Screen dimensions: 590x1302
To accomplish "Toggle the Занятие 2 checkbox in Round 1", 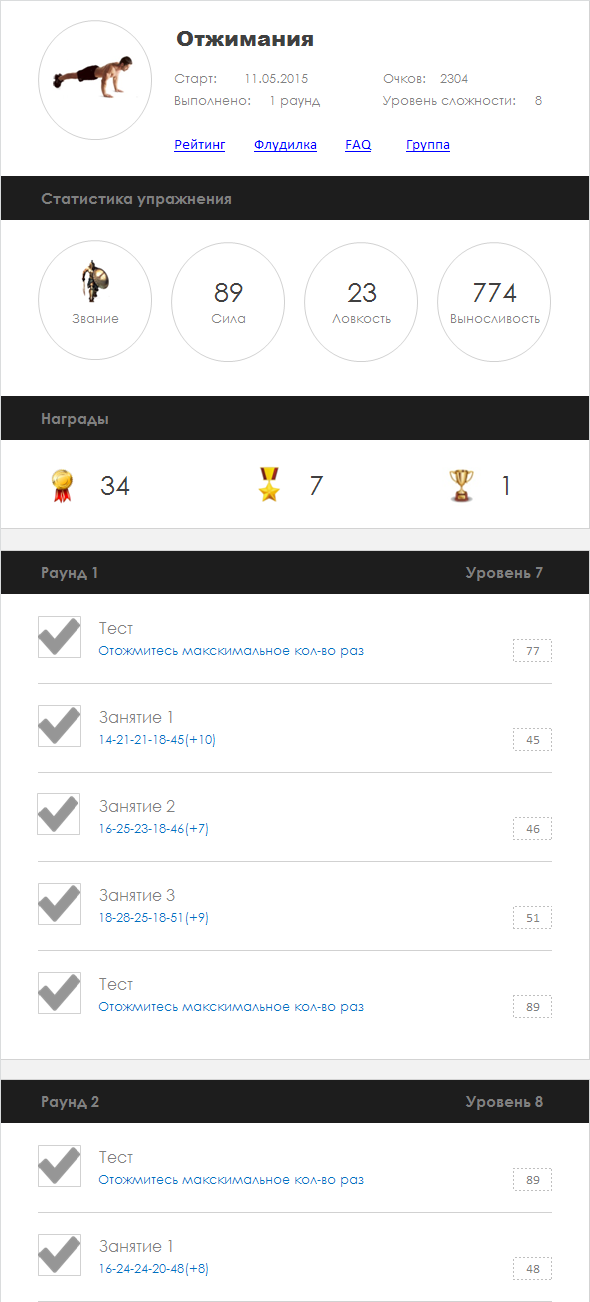I will pos(59,814).
